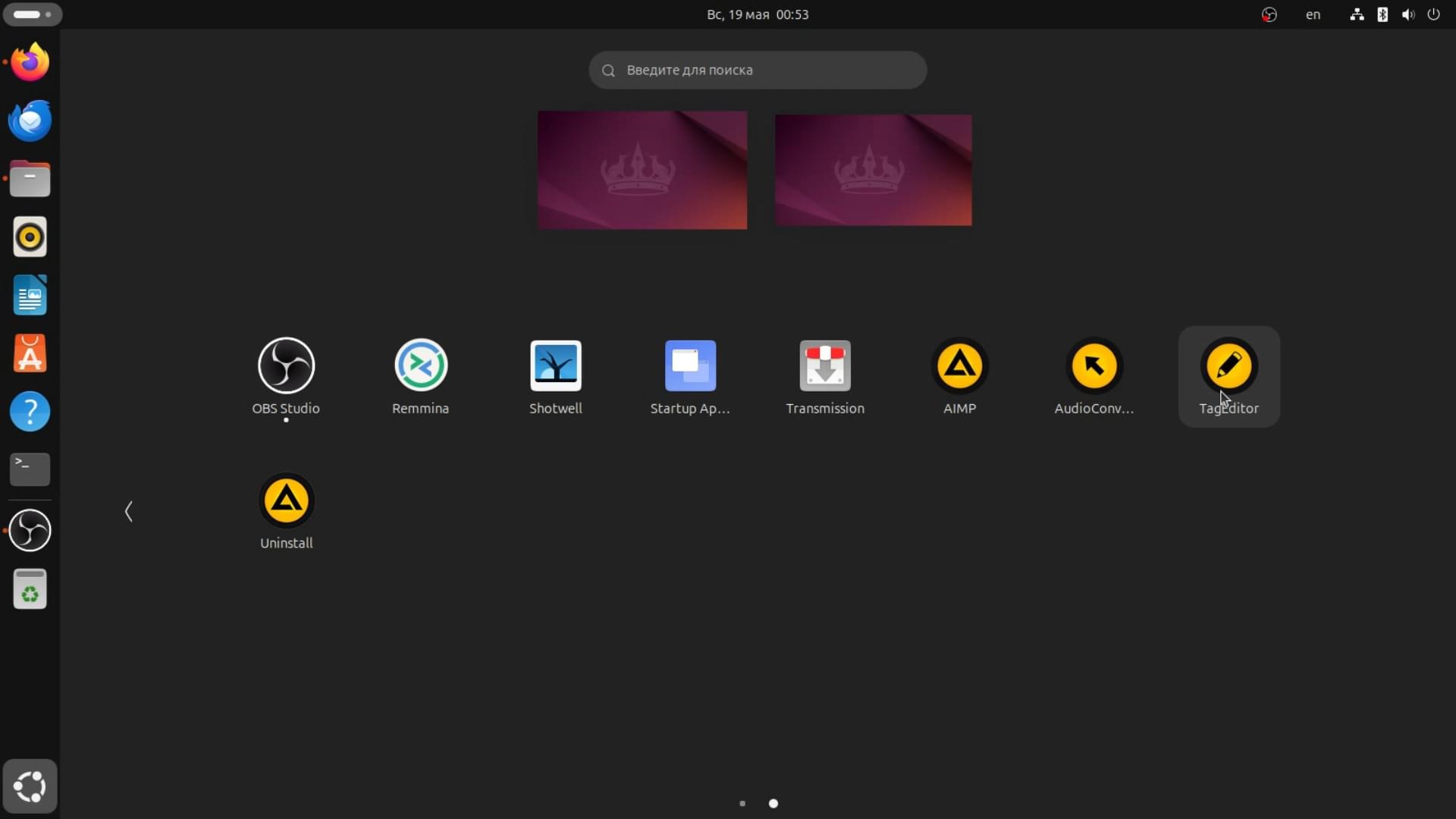Open Firefox from the dock
This screenshot has width=1456, height=819.
click(x=30, y=62)
